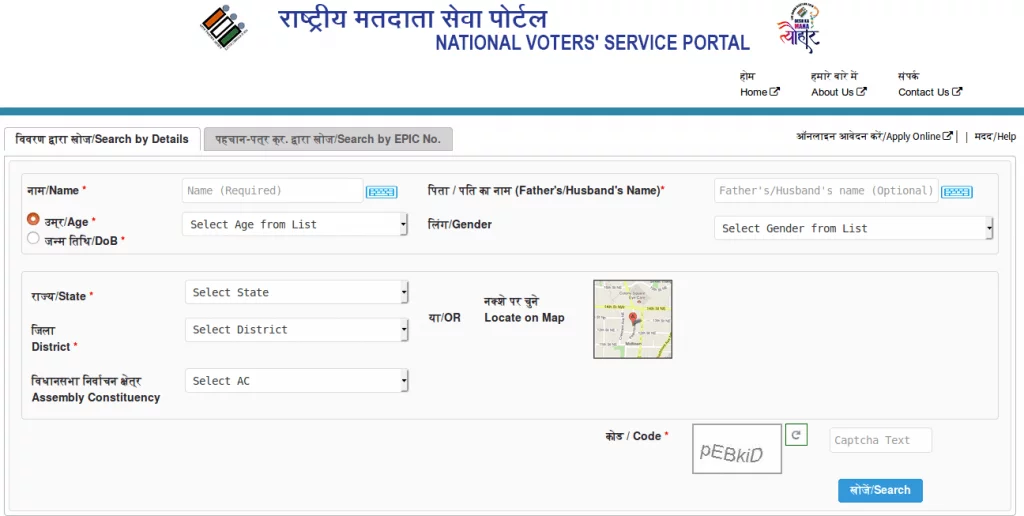Select the DoB radio button
Viewport: 1024px width, 516px height.
click(x=33, y=239)
